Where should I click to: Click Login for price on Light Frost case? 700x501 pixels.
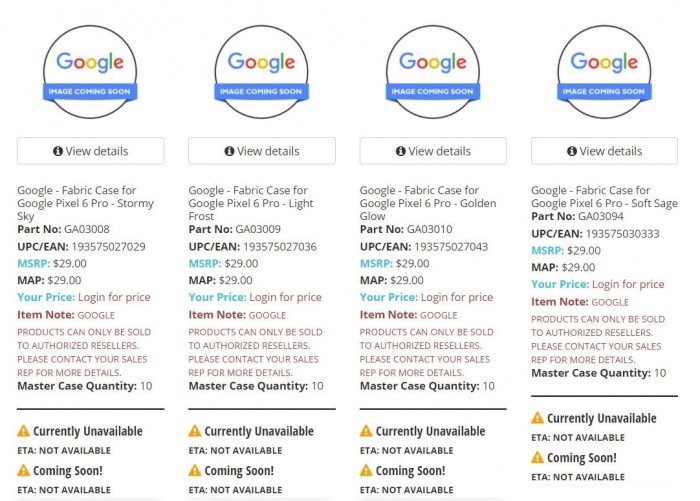click(285, 297)
